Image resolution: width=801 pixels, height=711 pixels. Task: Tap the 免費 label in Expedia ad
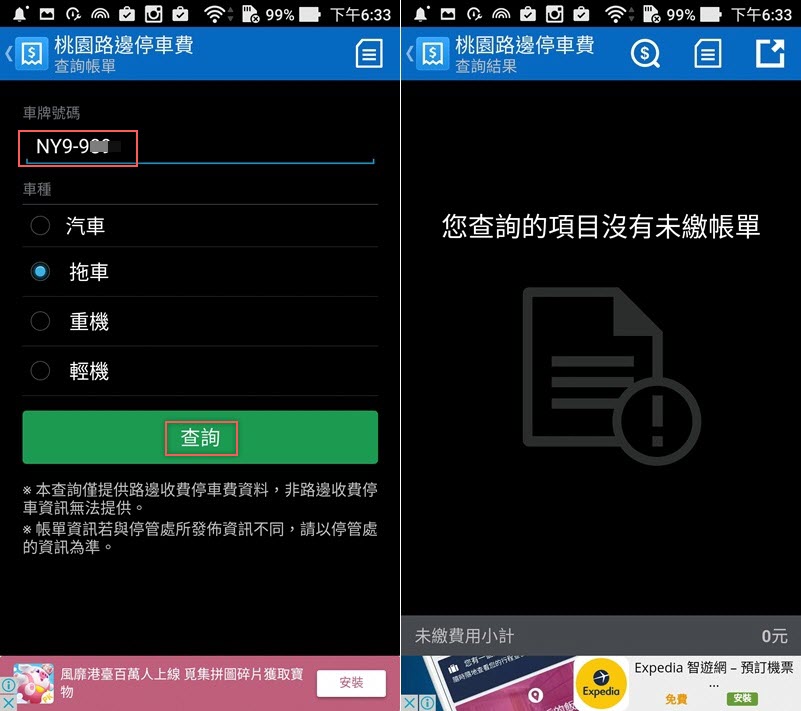point(676,699)
